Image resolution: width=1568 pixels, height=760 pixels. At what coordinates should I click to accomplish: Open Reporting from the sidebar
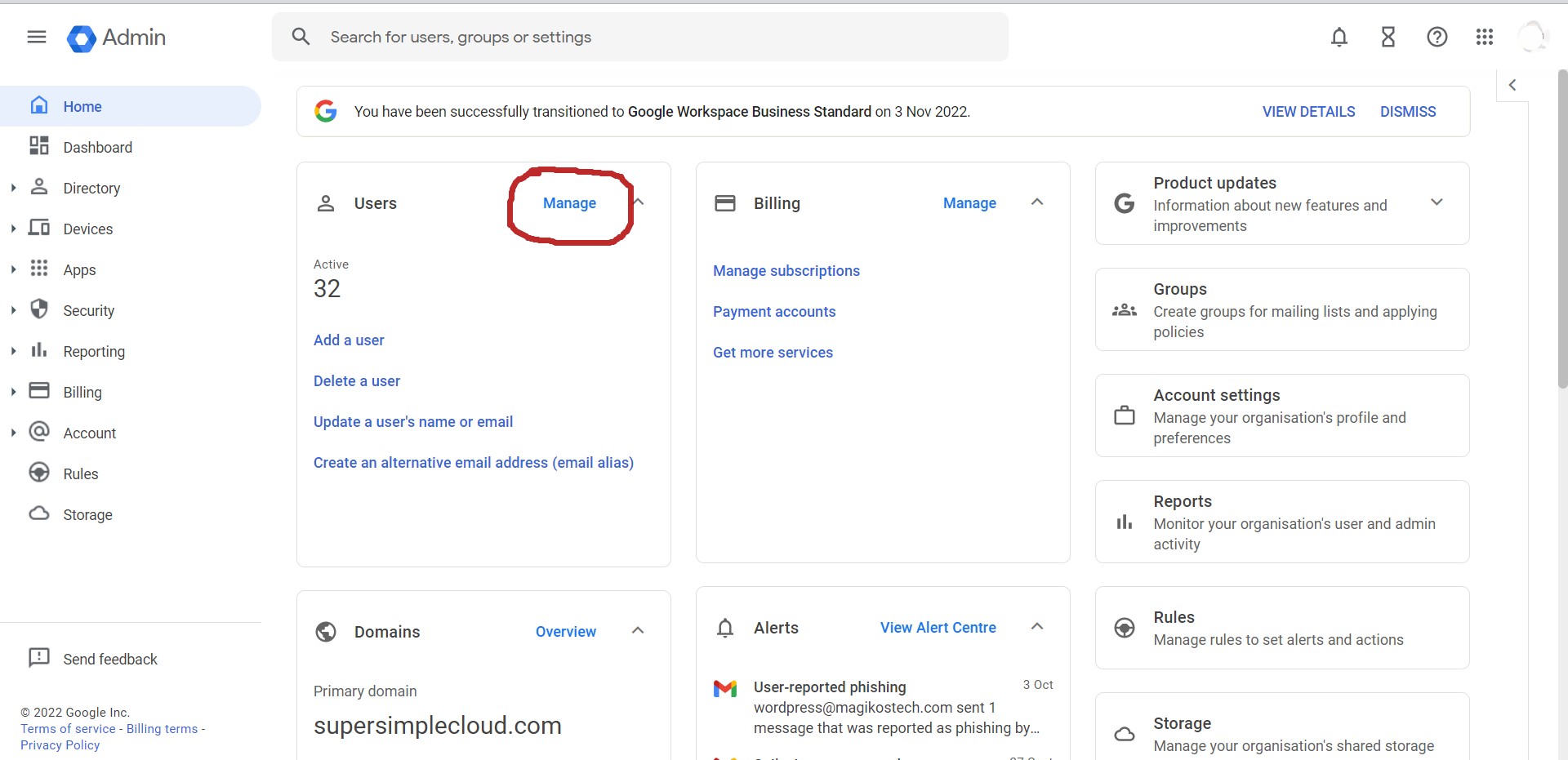pyautogui.click(x=131, y=351)
